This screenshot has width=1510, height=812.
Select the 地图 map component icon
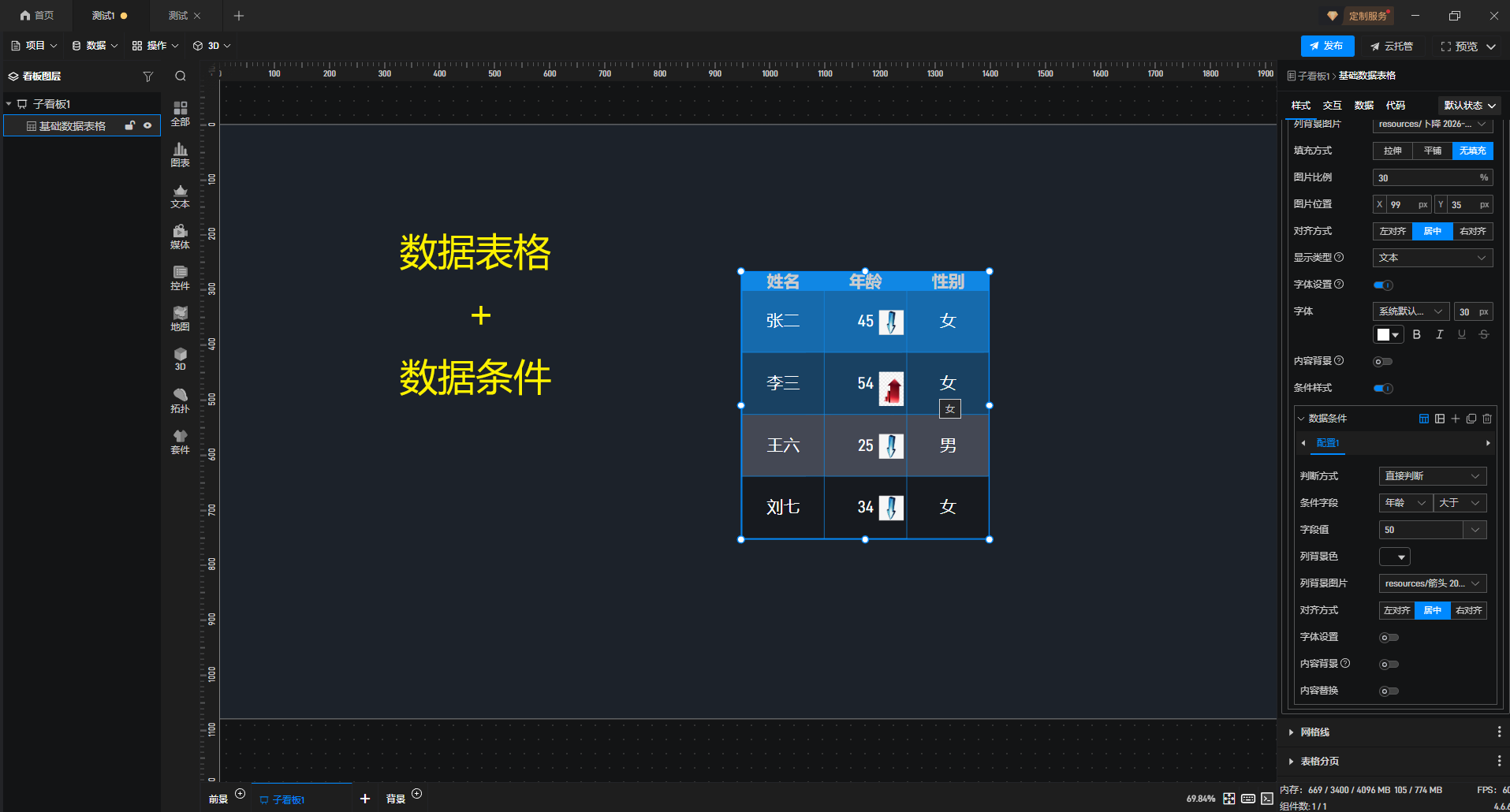(x=180, y=318)
